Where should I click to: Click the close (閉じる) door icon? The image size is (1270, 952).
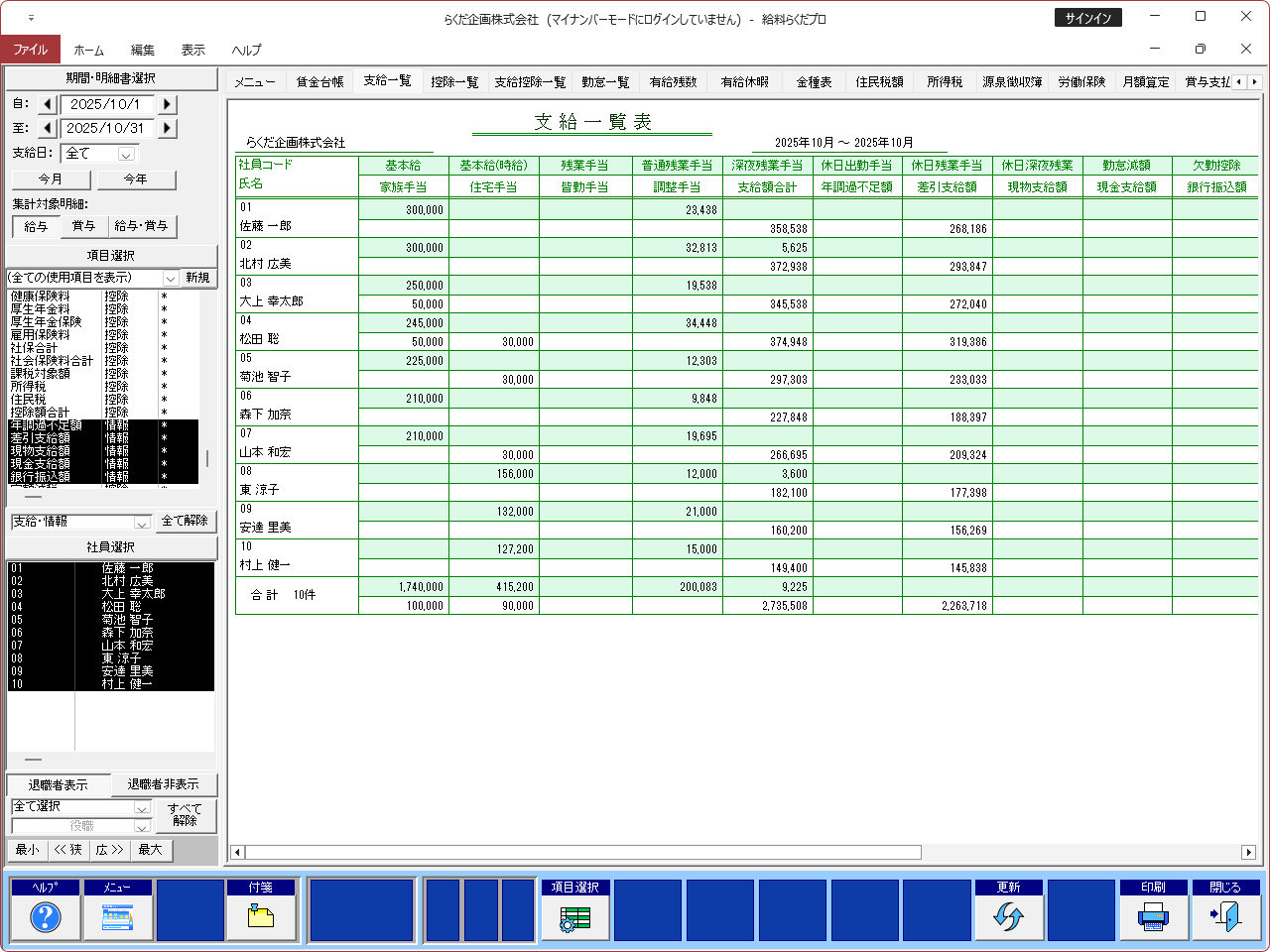click(x=1225, y=917)
